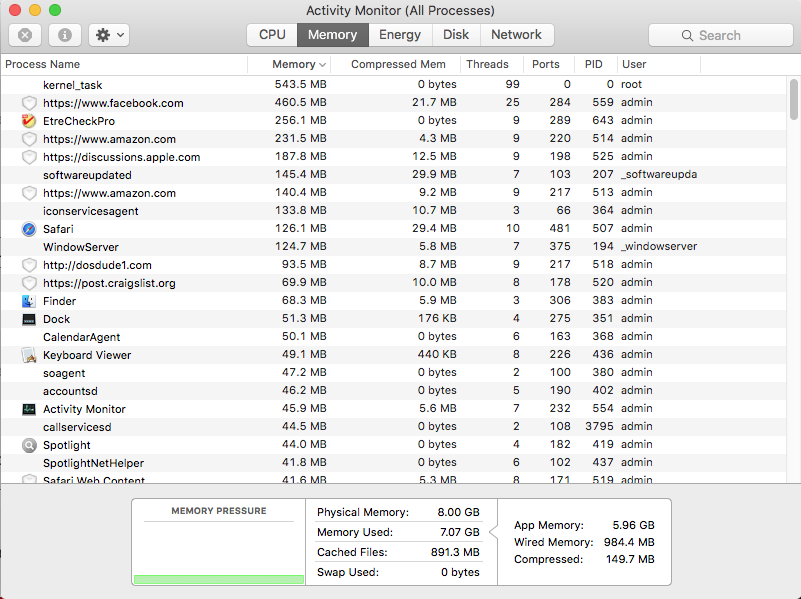
Task: Select the iconservicesagent process
Action: [x=393, y=211]
